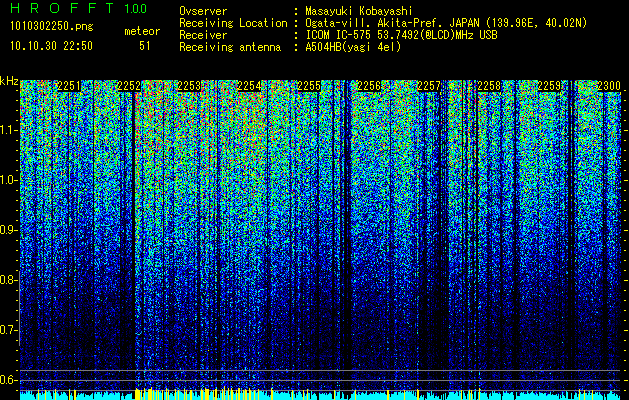Click the 2251 time marker
629x400 pixels.
pos(69,86)
